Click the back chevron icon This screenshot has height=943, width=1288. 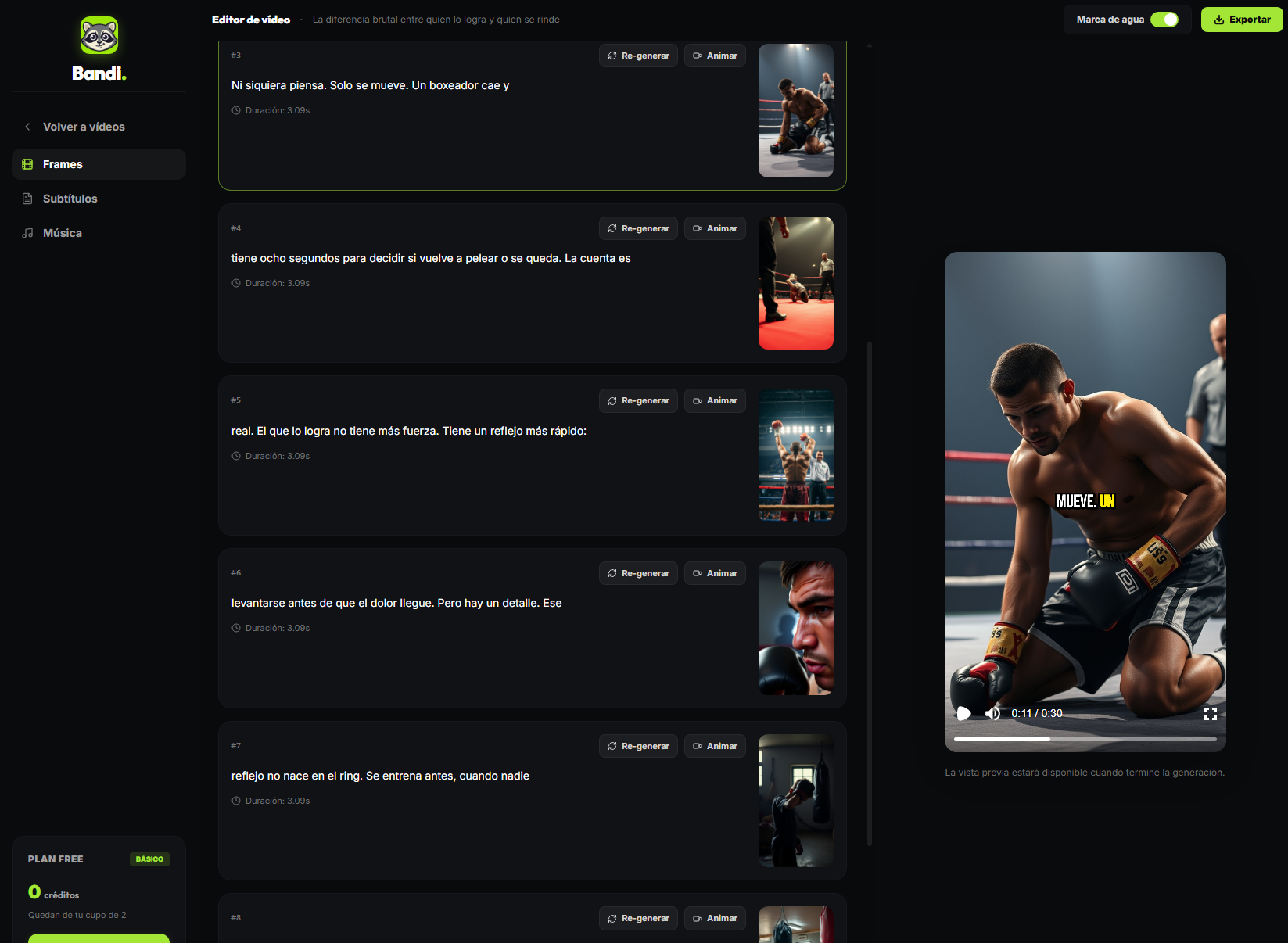pyautogui.click(x=27, y=127)
